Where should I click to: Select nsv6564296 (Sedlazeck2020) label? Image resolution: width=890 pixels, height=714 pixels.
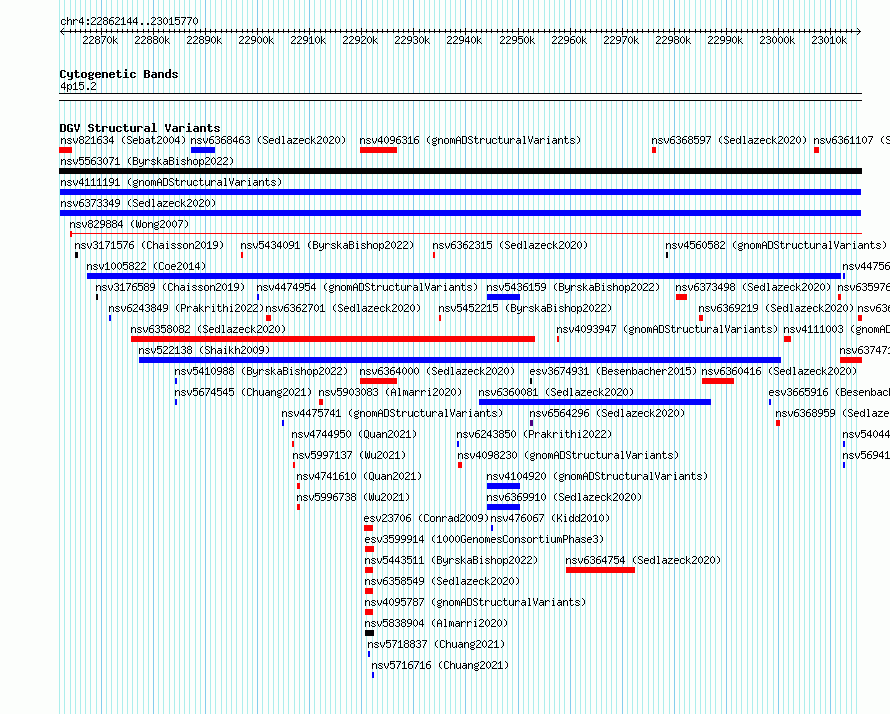(607, 413)
